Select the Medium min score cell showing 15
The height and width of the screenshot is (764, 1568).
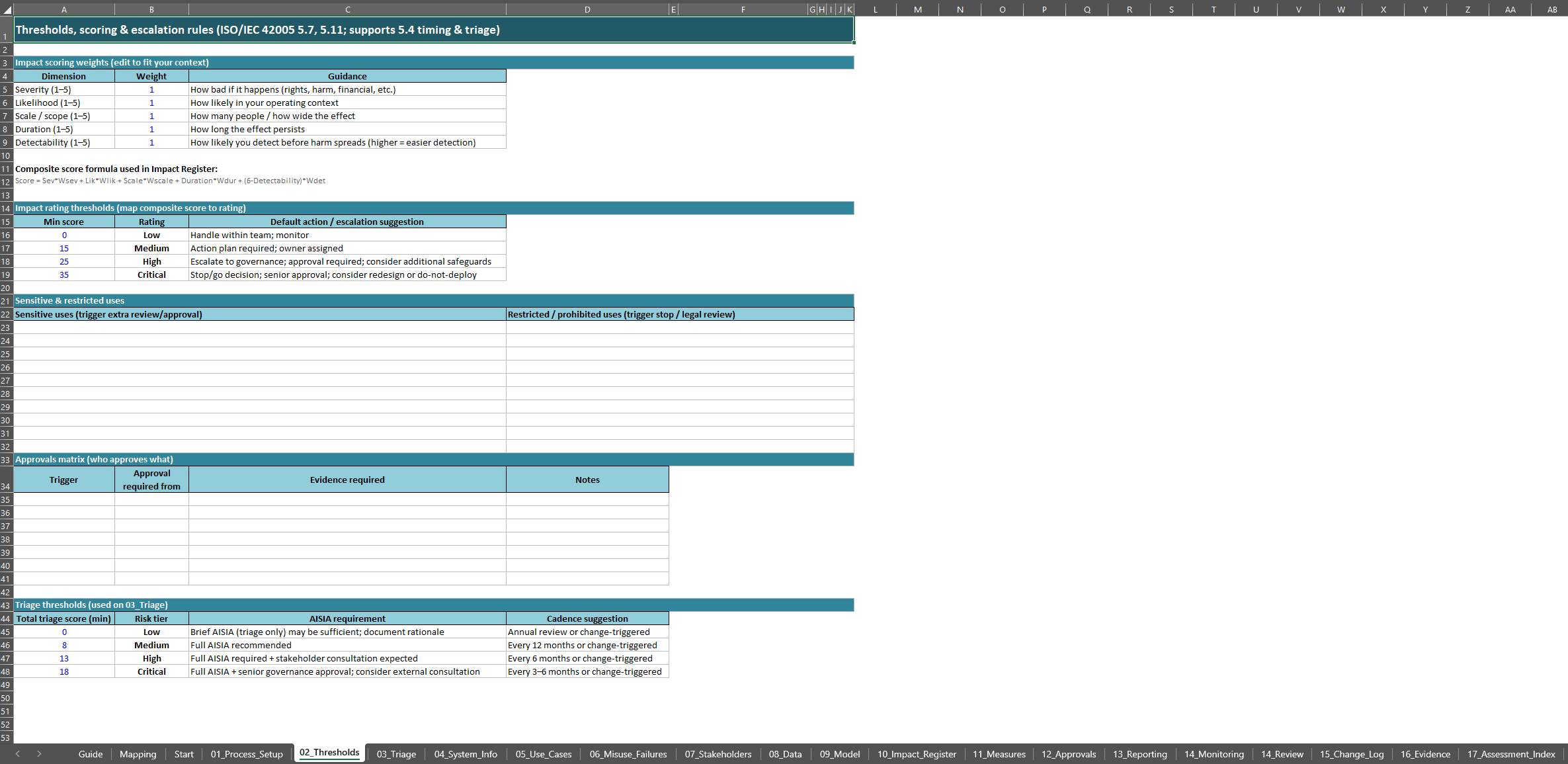(64, 248)
